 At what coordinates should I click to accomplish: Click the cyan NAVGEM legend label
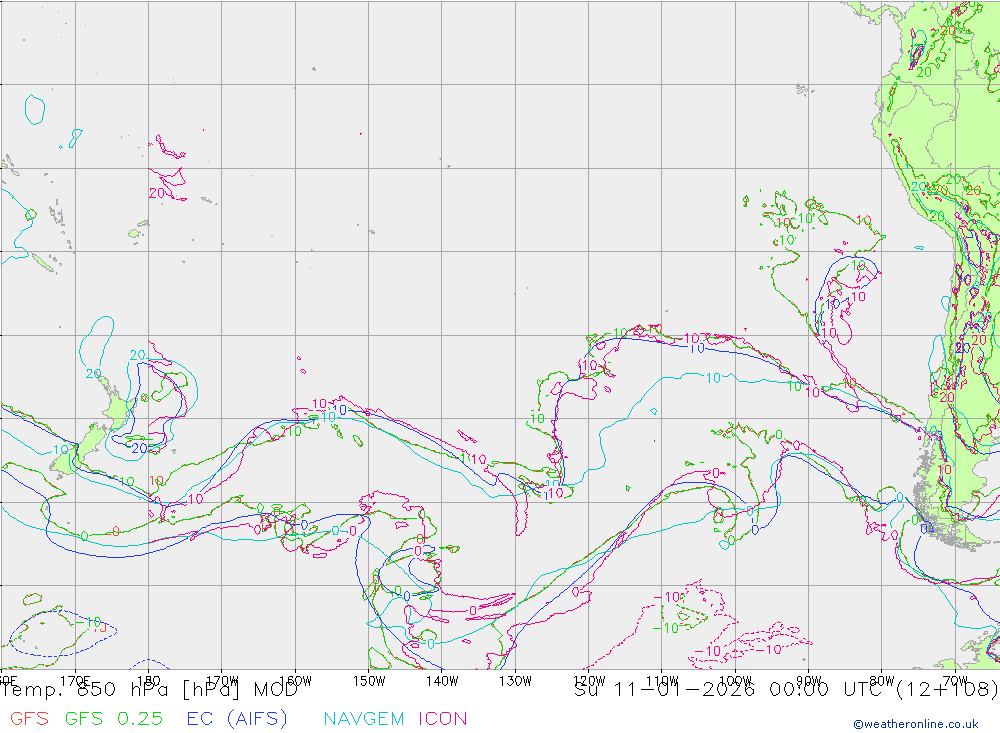click(x=364, y=718)
